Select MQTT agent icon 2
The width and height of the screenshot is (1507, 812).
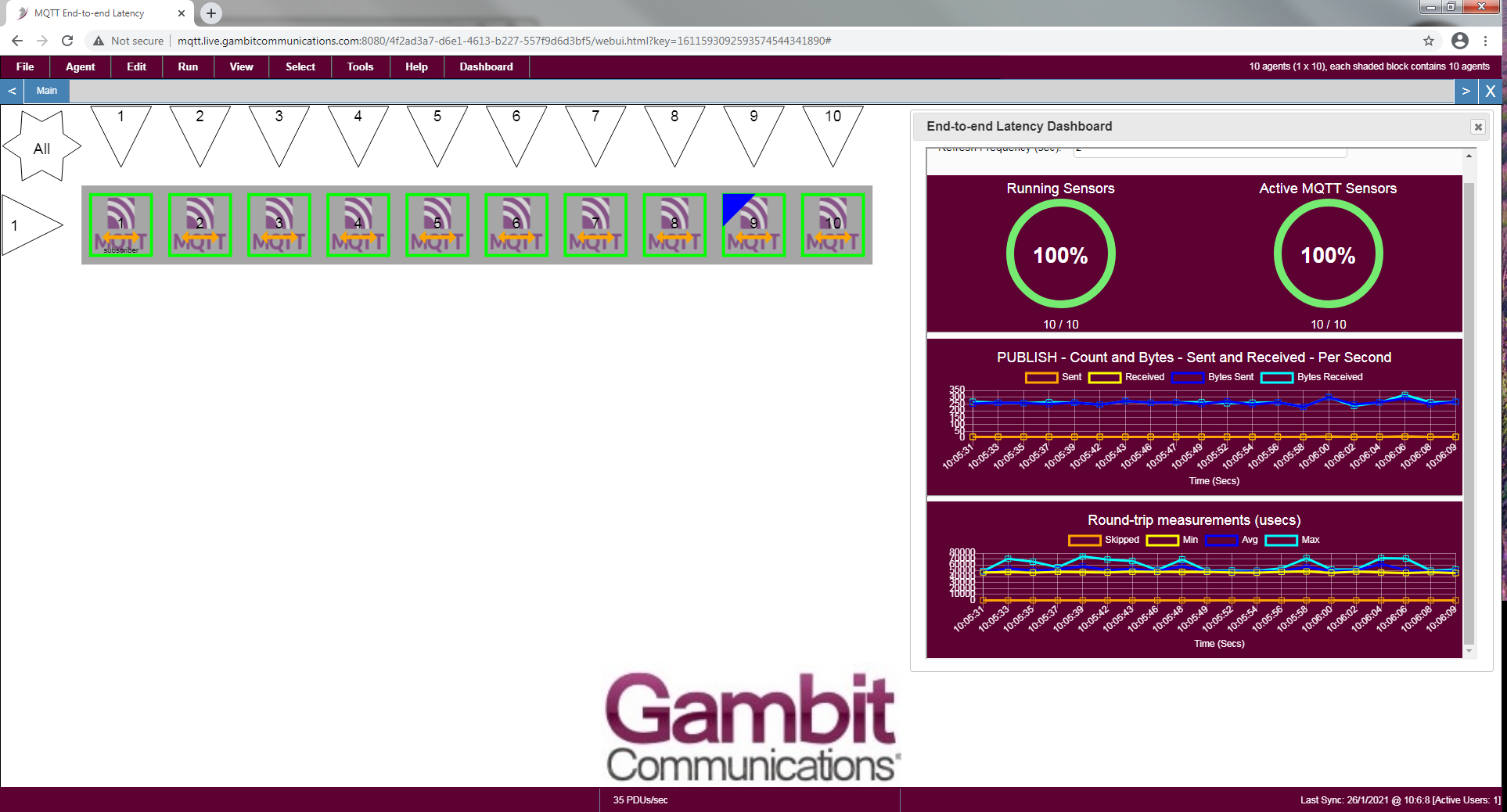click(x=200, y=225)
